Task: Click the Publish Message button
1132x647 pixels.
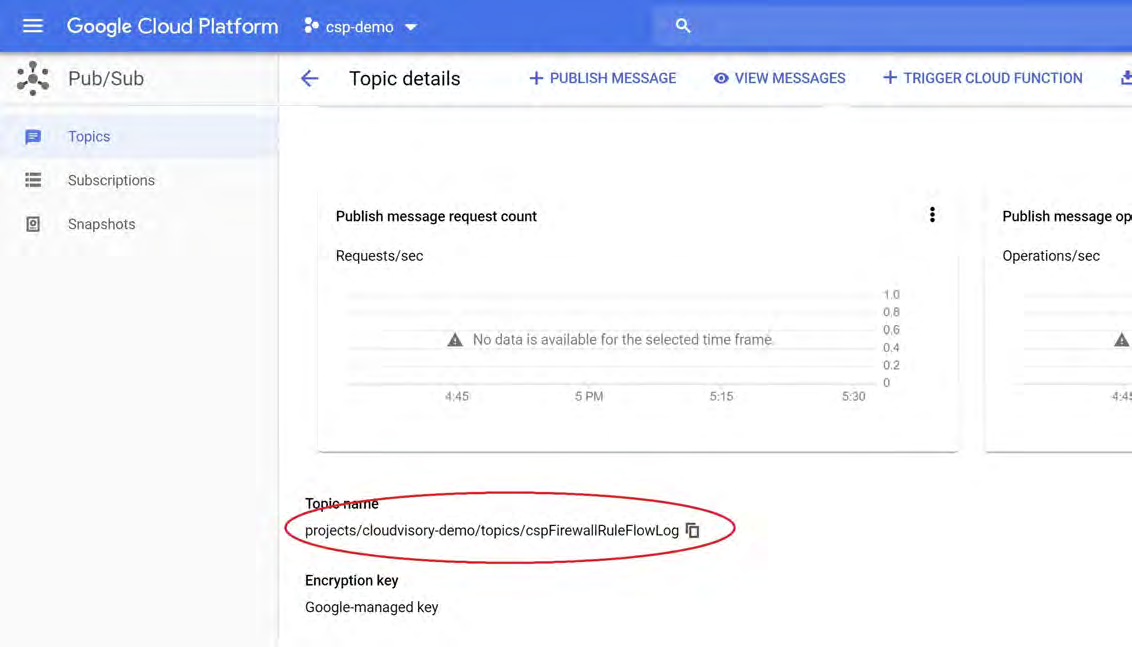Action: 603,78
